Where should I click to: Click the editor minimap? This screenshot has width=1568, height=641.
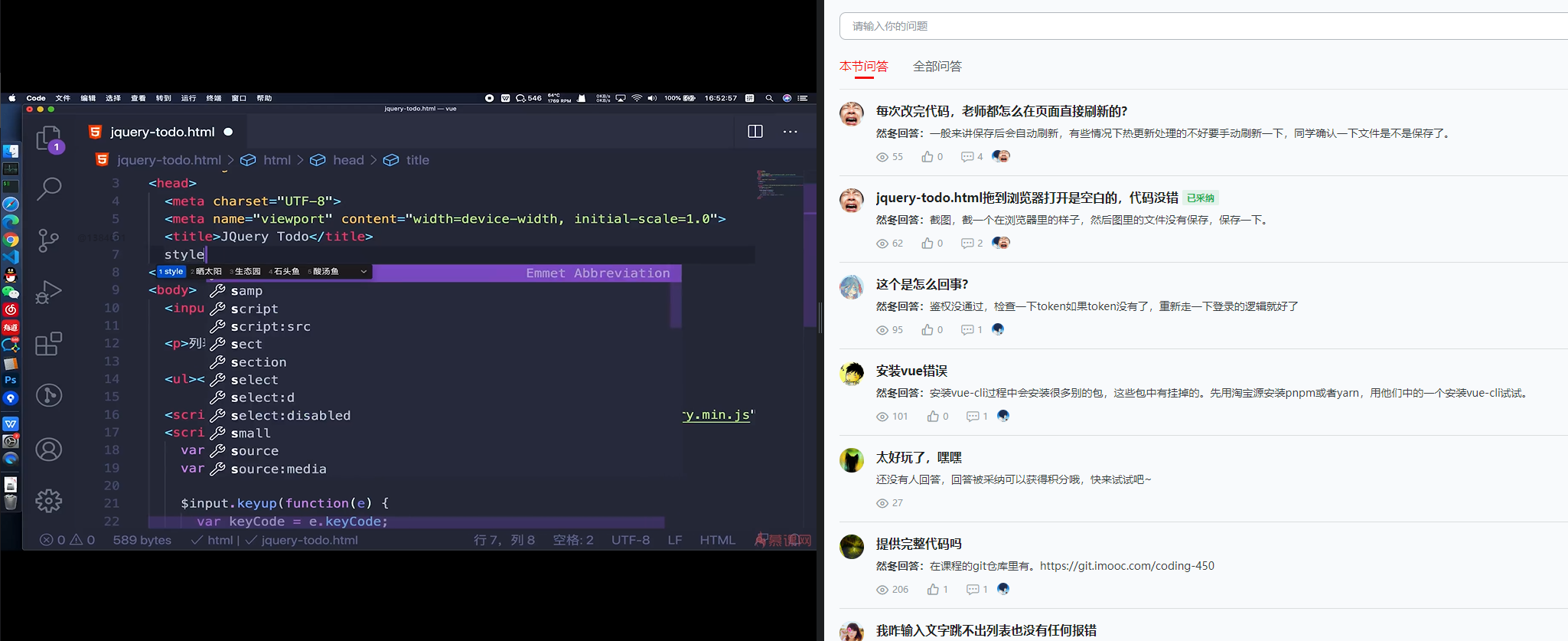click(x=779, y=184)
